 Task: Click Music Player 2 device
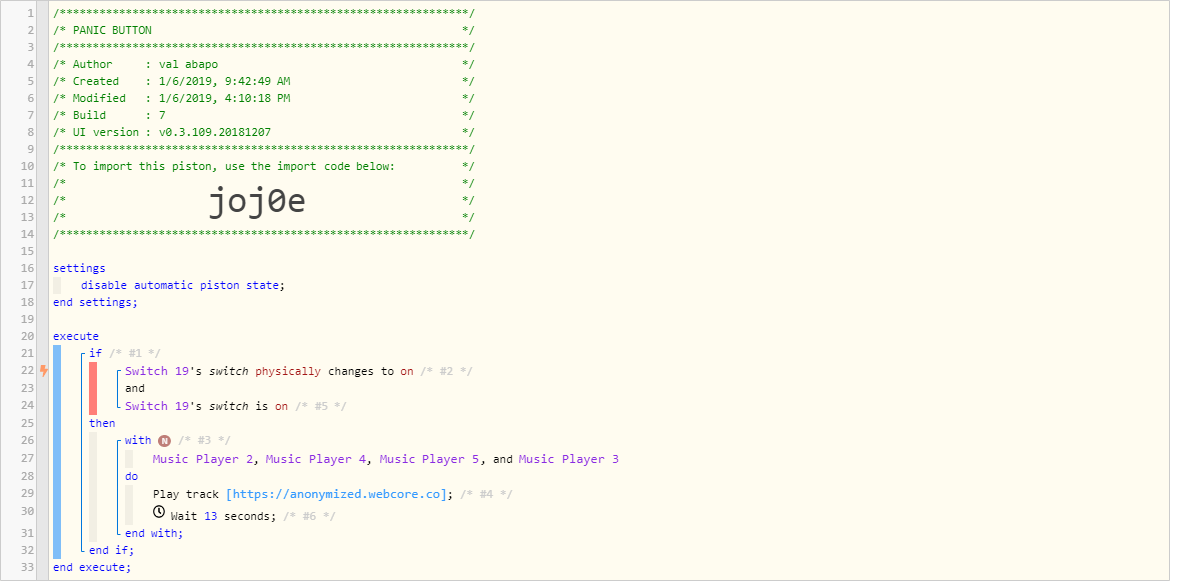point(205,459)
